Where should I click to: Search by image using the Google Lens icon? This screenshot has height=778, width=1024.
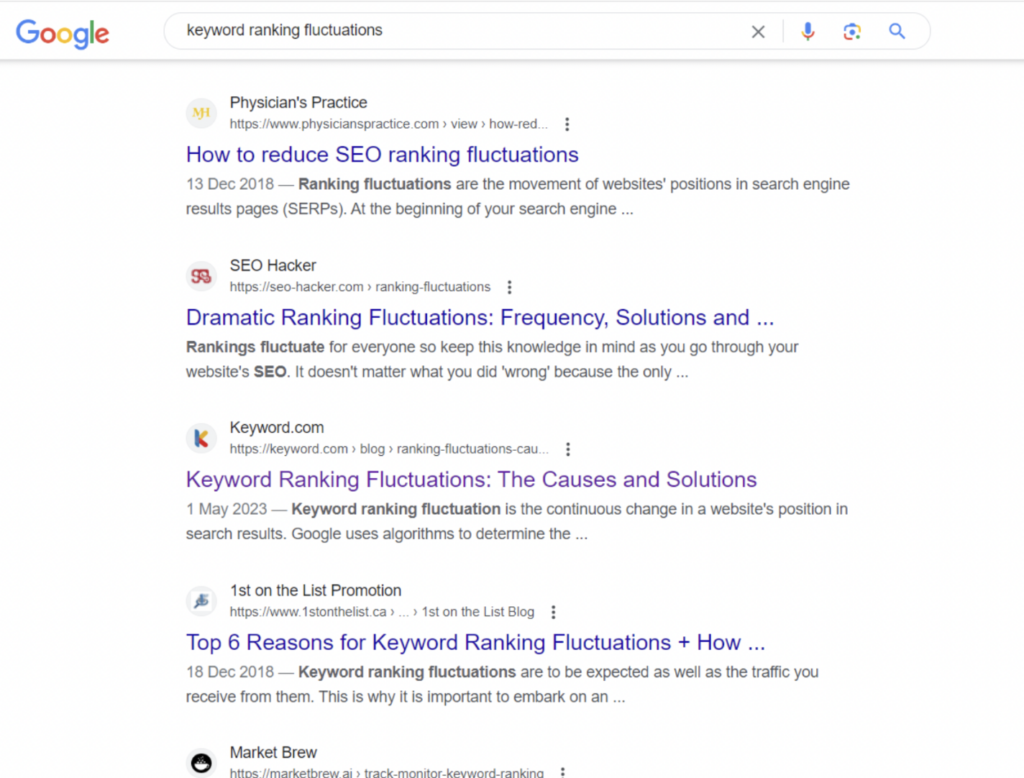click(x=852, y=31)
